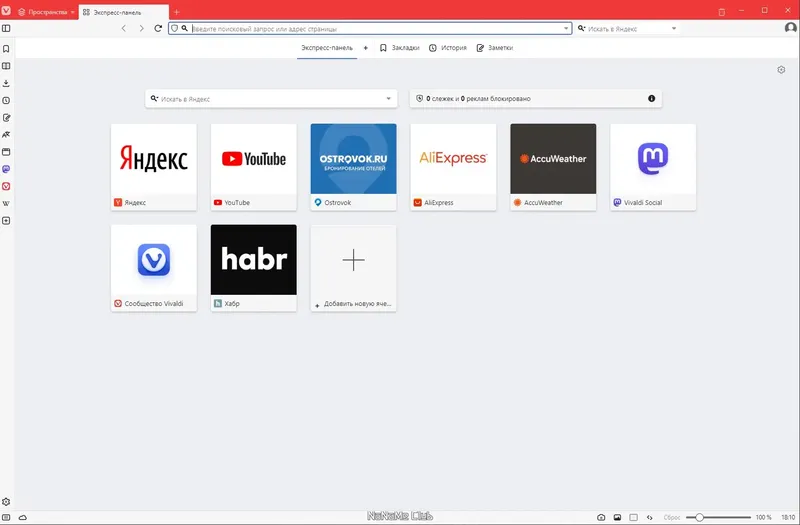Viewport: 800px width, 525px height.
Task: Open browser settings gear in bottom-left sidebar
Action: pos(6,502)
